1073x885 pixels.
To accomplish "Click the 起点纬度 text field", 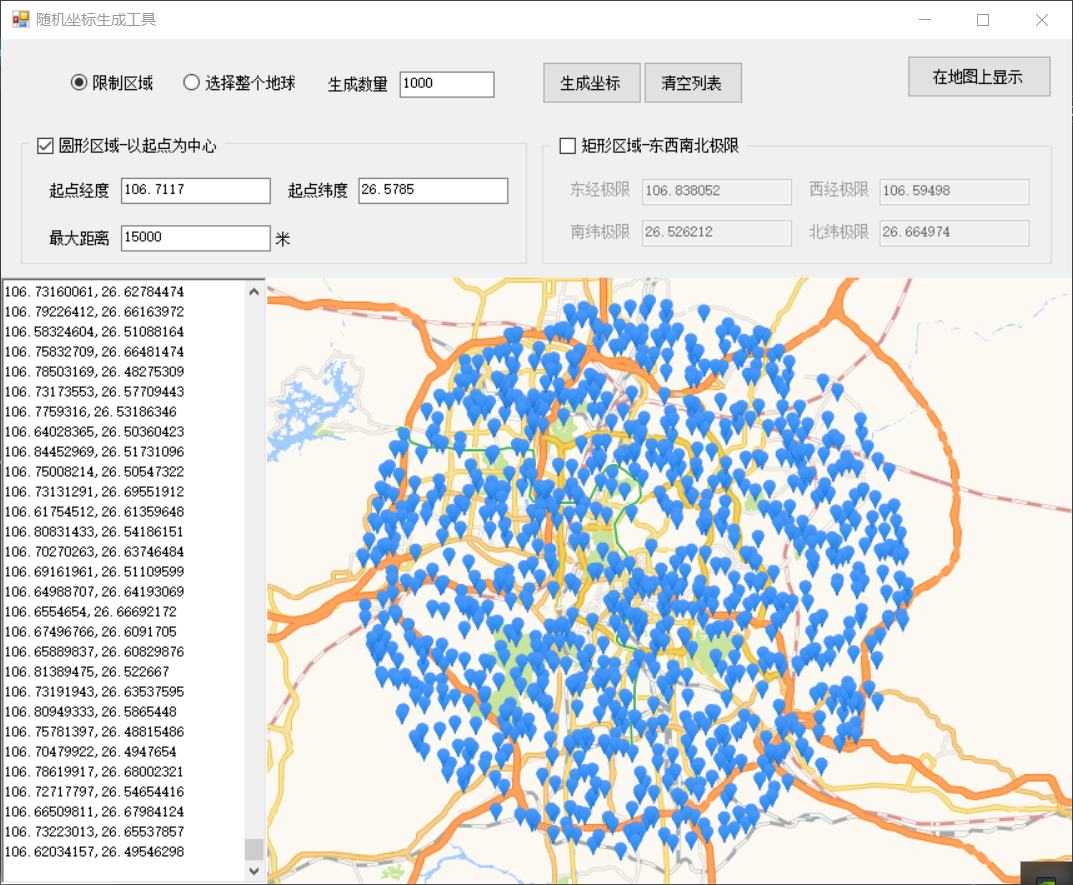I will point(432,190).
